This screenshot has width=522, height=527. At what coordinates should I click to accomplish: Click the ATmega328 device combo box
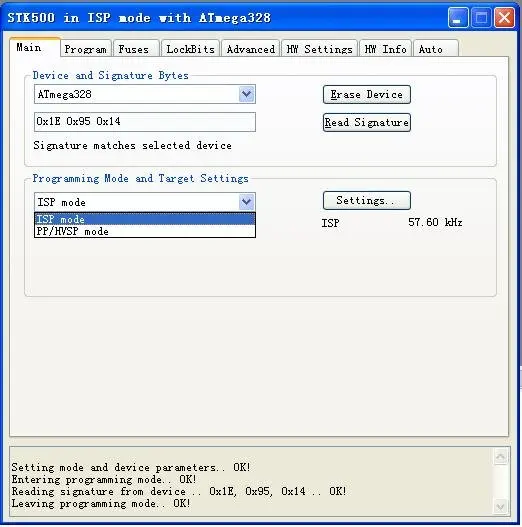point(145,94)
